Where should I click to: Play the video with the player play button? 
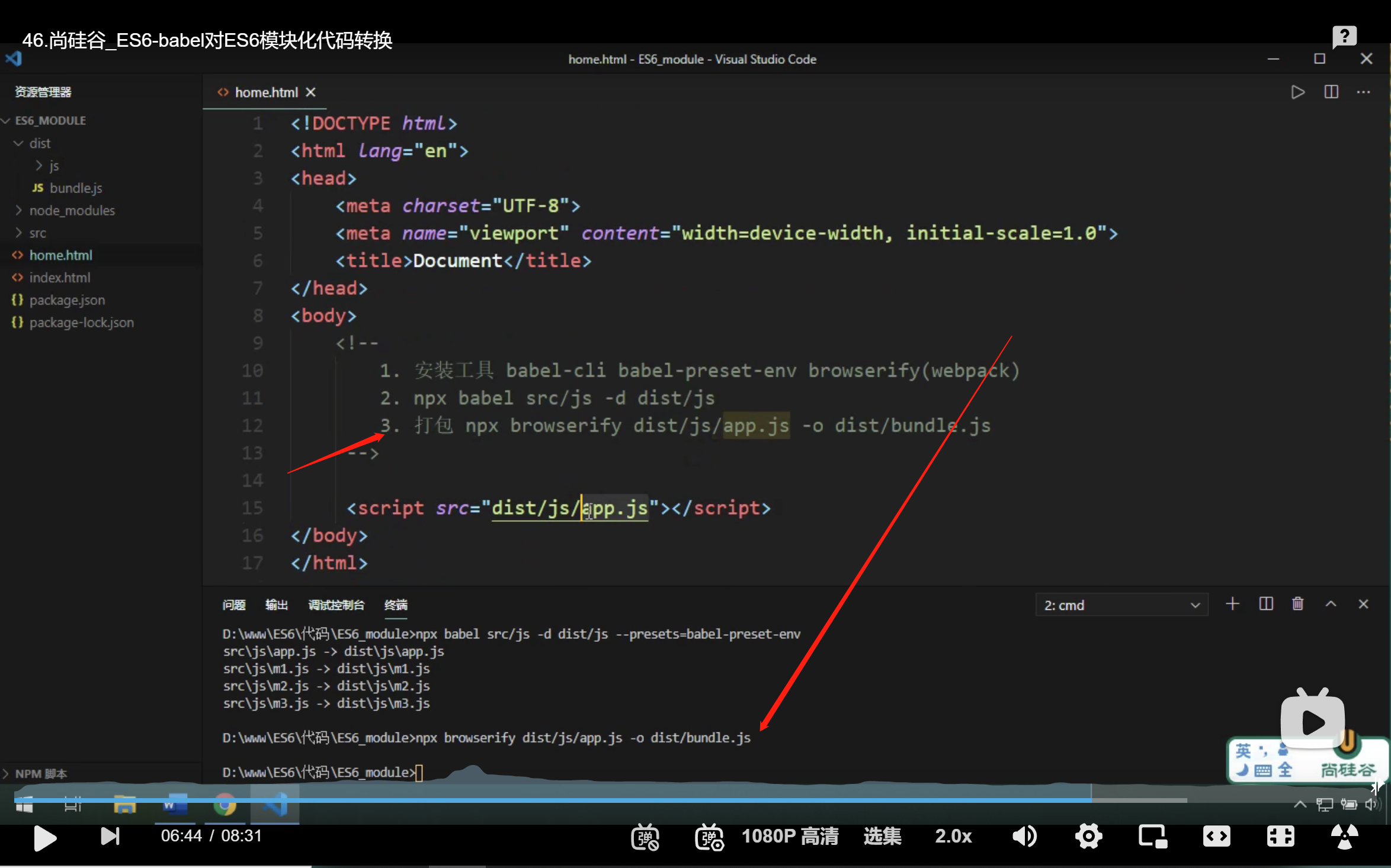[x=44, y=837]
